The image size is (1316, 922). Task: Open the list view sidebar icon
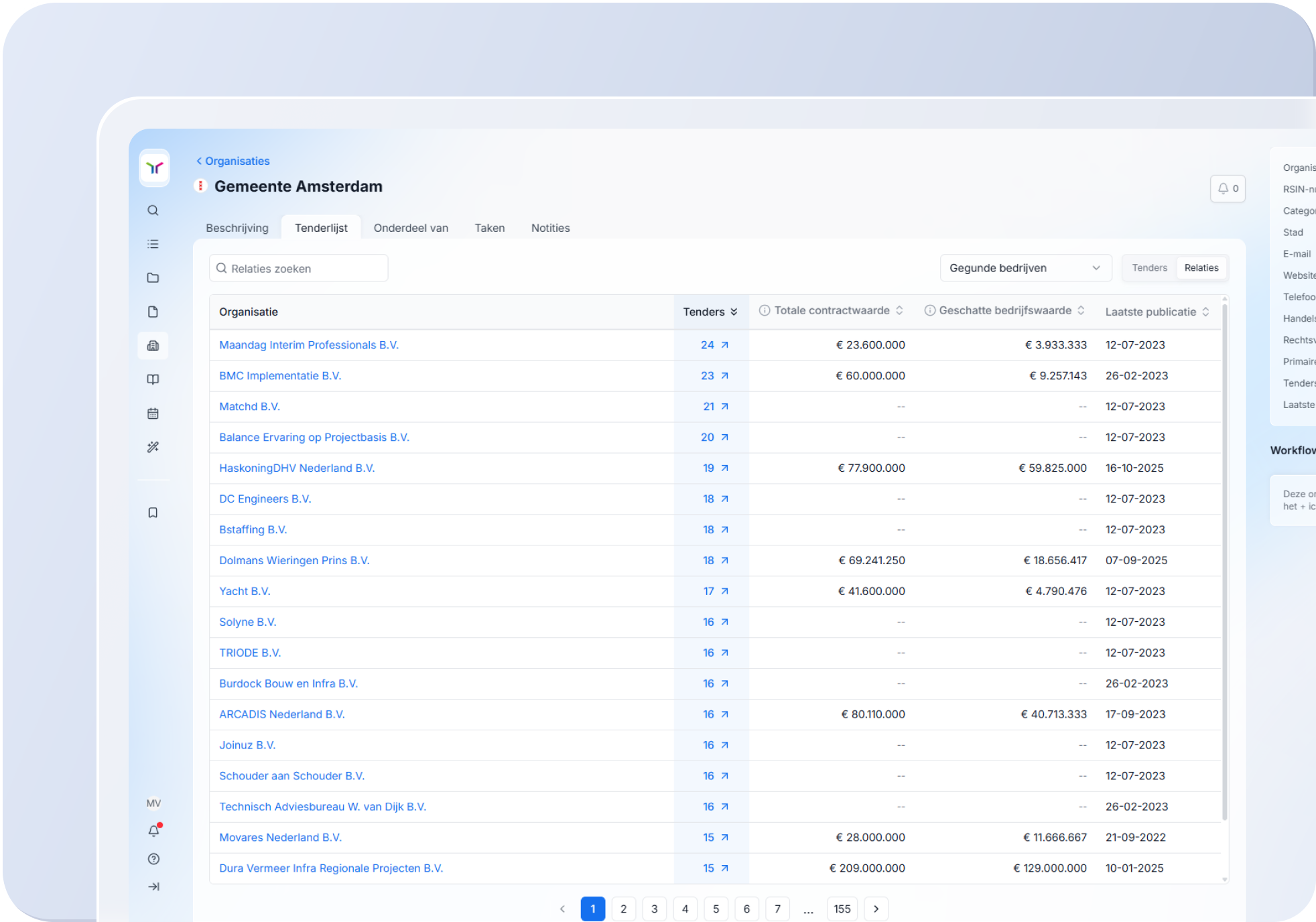point(153,244)
